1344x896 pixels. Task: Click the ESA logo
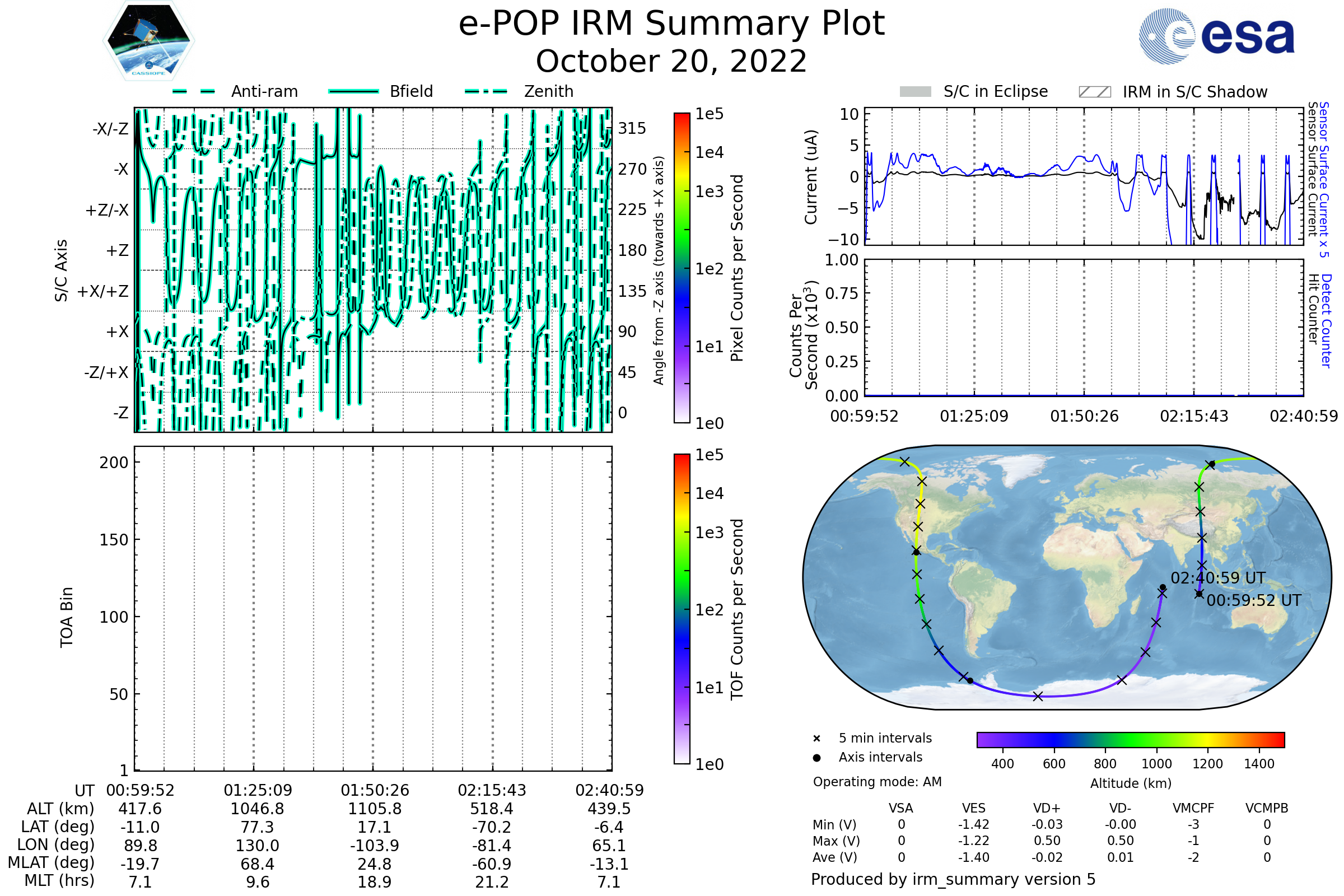pyautogui.click(x=1216, y=36)
